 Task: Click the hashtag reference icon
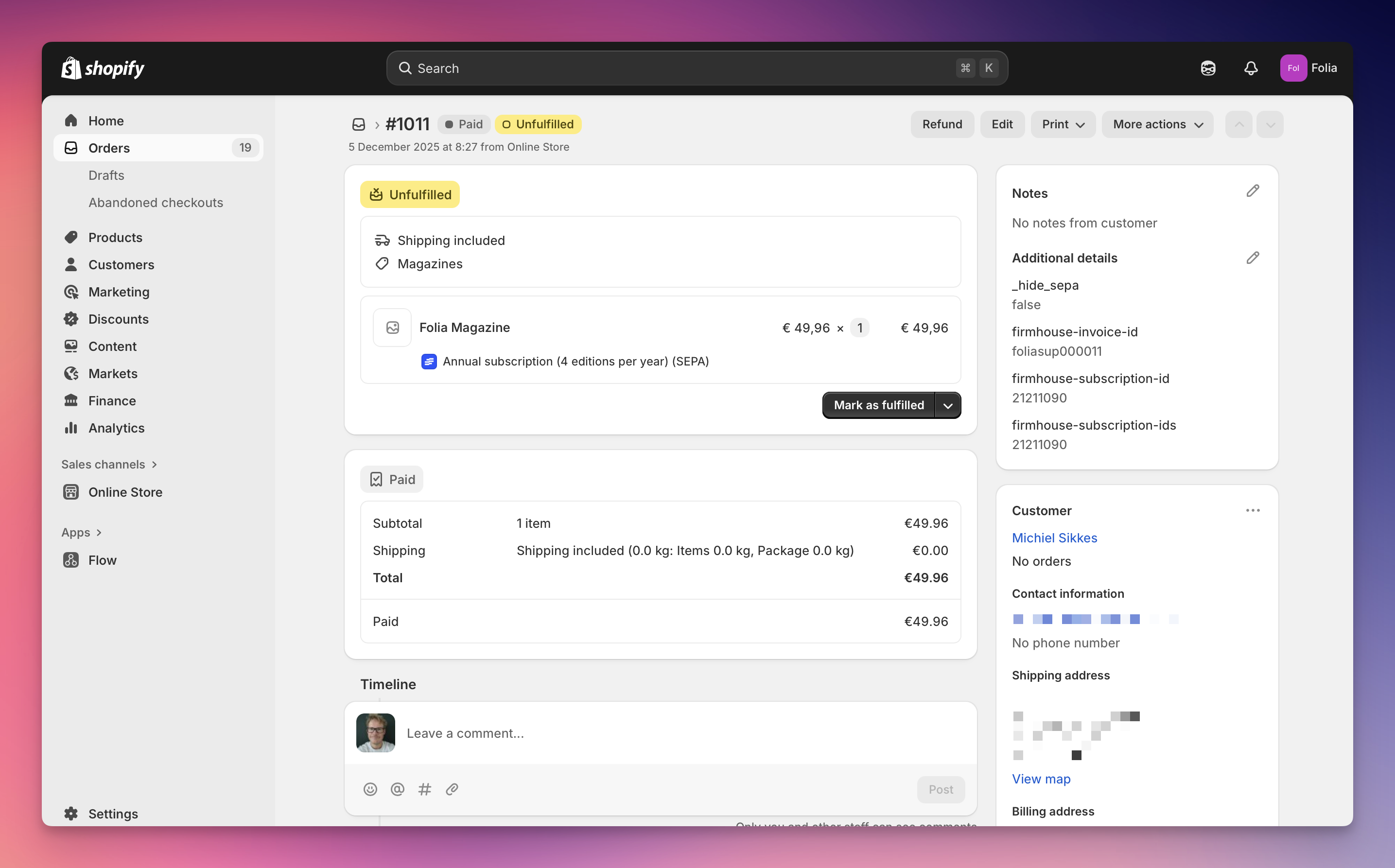pyautogui.click(x=425, y=789)
